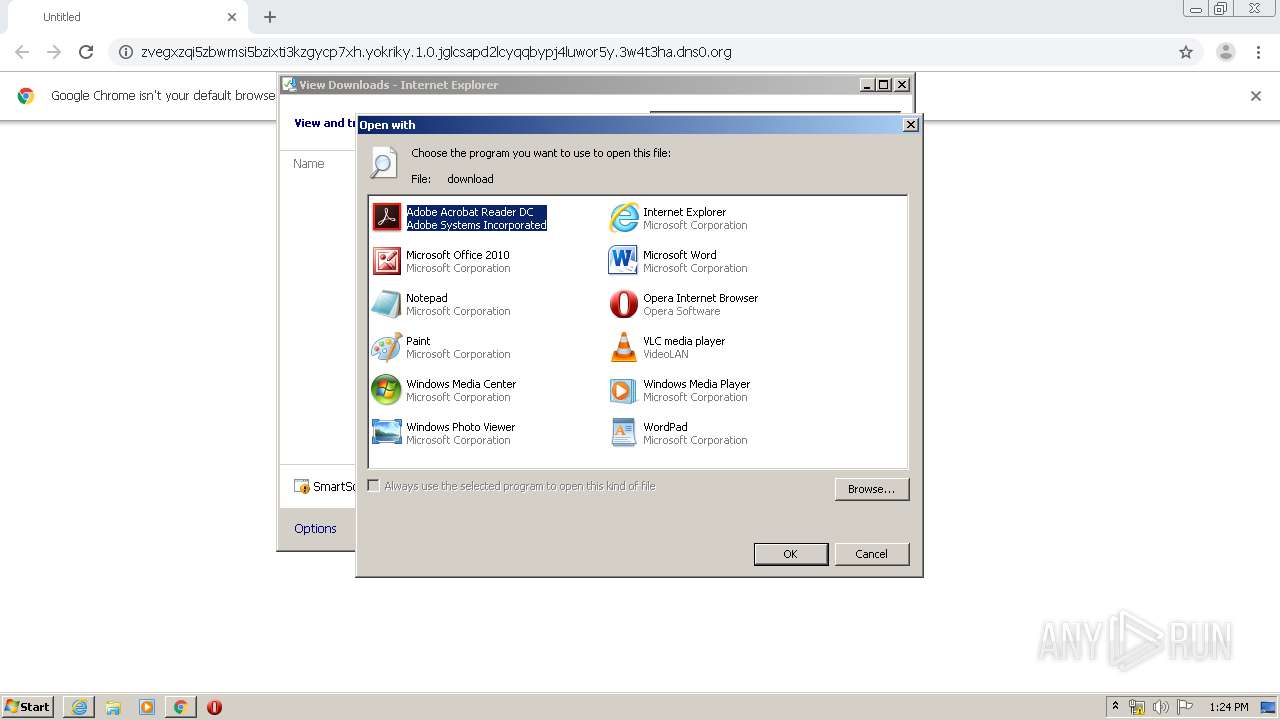Select the Adobe Acrobat Reader DC icon

387,217
